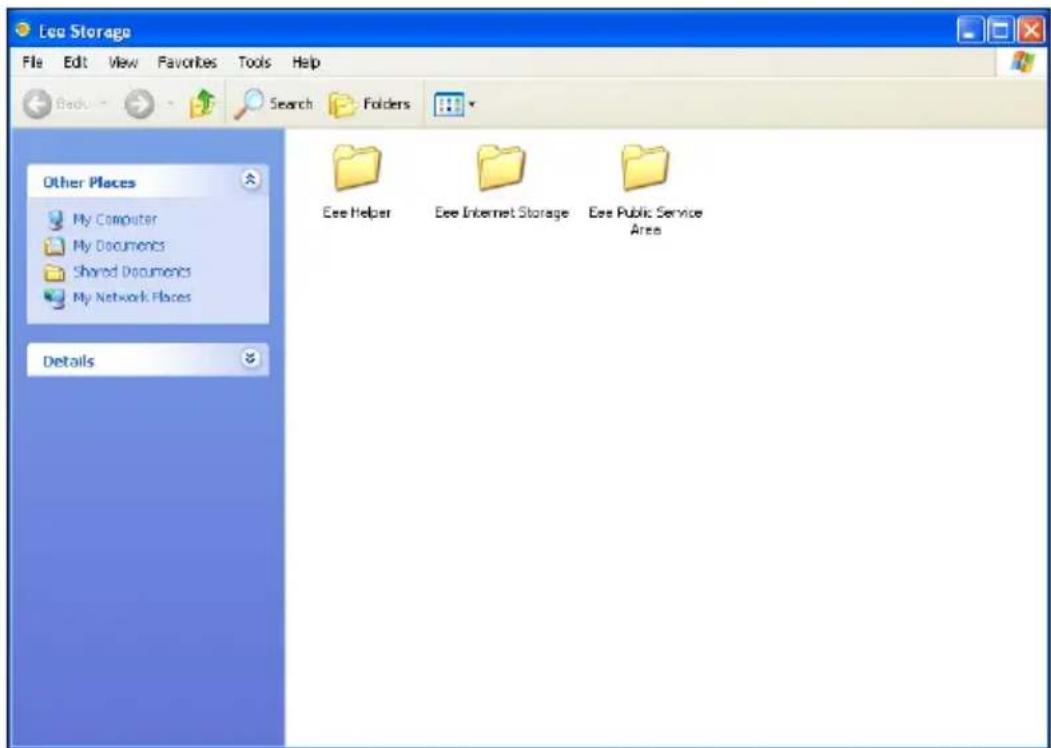The height and width of the screenshot is (748, 1051).
Task: Close the Eee Storage window
Action: tap(1029, 31)
